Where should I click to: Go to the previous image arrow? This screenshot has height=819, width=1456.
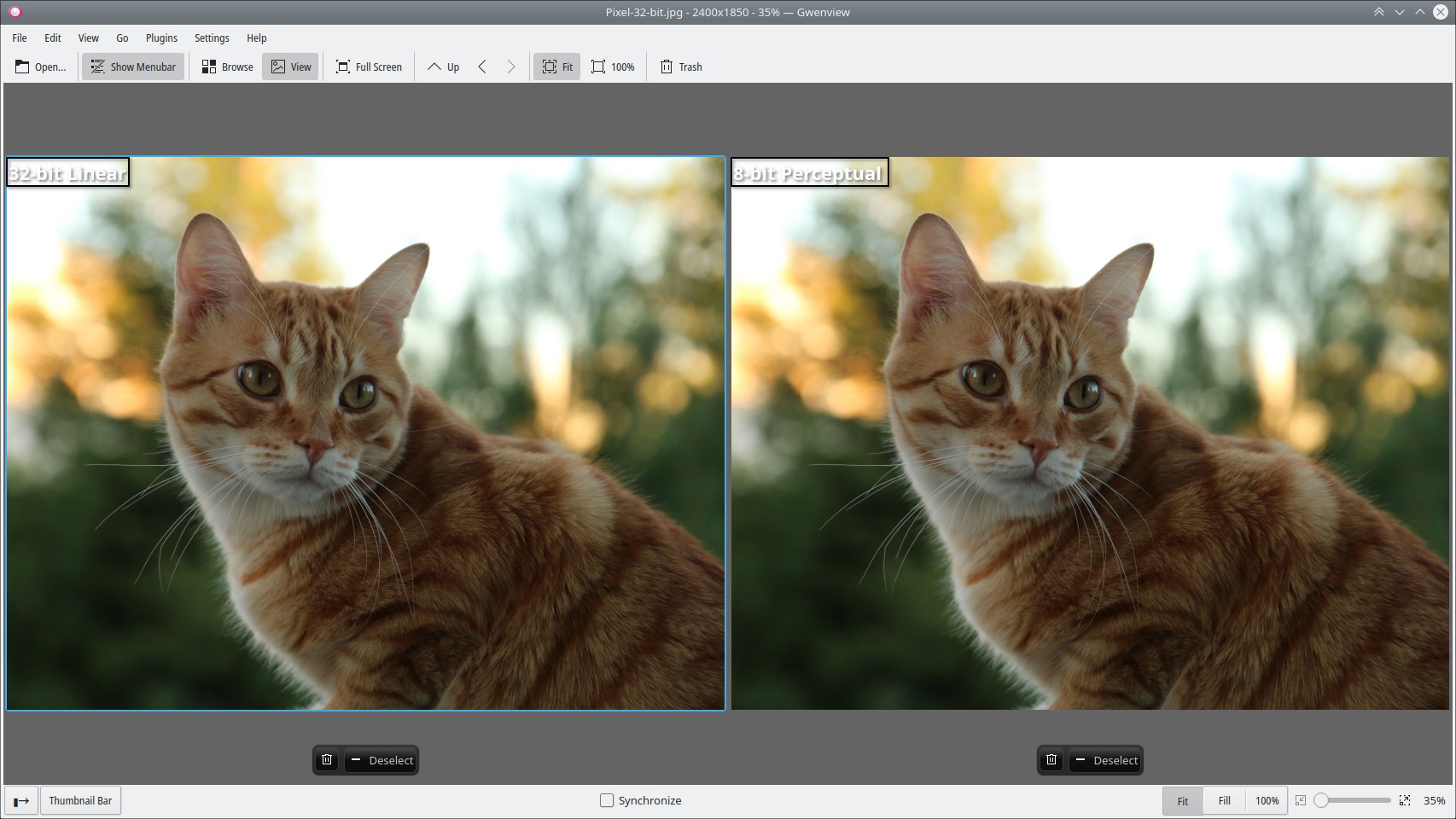pos(482,67)
